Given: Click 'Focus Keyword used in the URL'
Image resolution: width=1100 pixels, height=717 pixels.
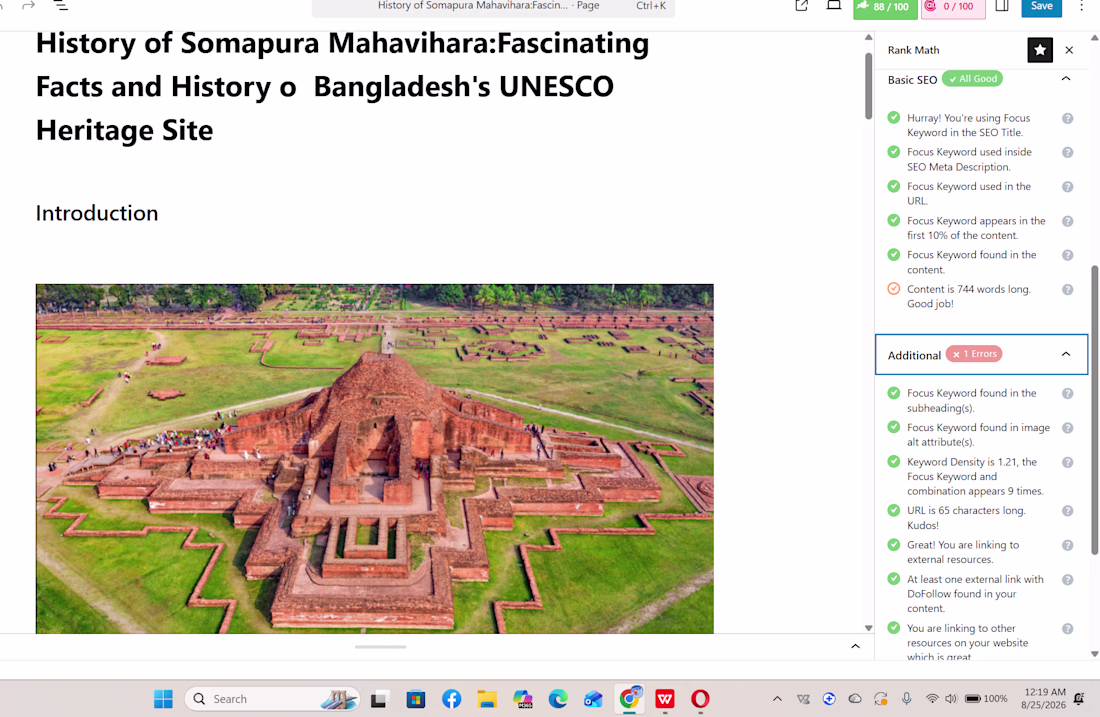Looking at the screenshot, I should [x=969, y=194].
